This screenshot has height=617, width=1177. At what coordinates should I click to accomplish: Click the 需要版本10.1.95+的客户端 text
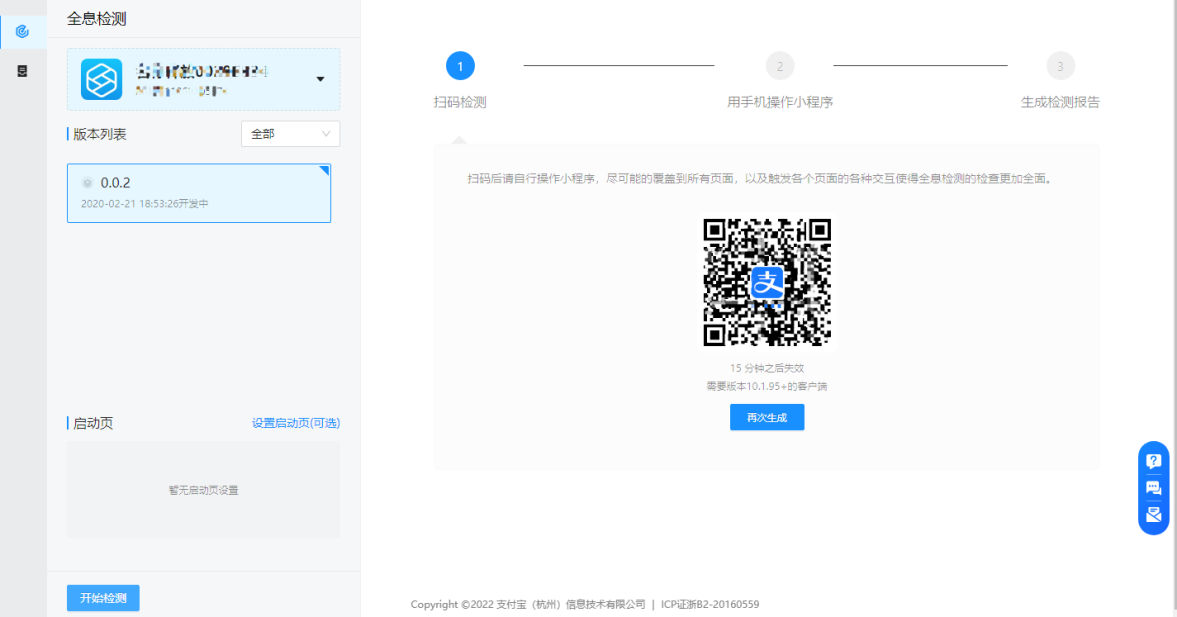[766, 387]
